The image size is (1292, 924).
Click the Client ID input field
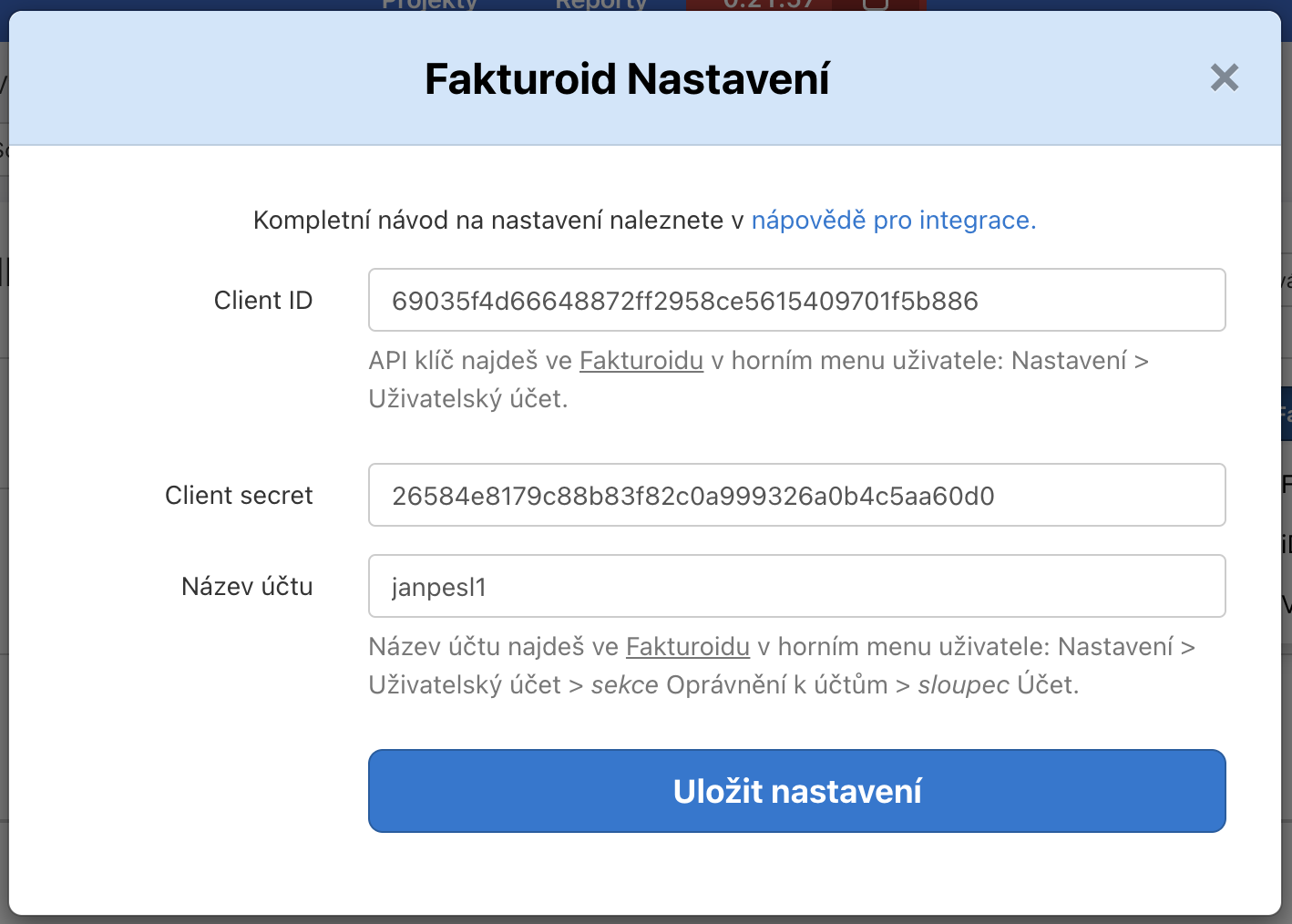[x=796, y=300]
